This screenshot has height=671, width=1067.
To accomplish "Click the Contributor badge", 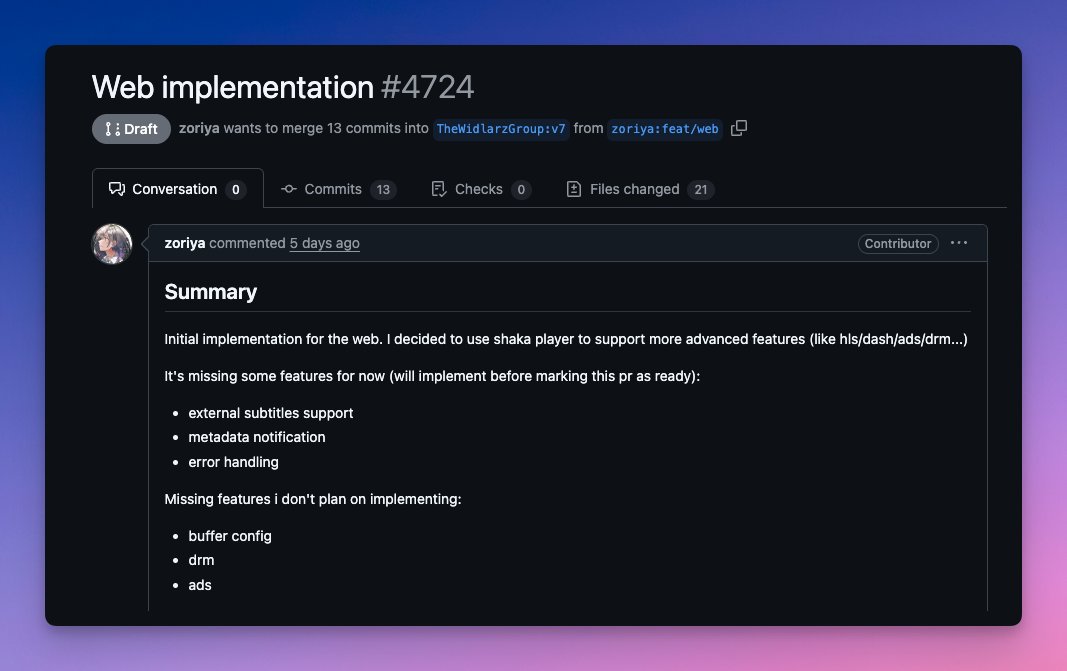I will [x=898, y=244].
